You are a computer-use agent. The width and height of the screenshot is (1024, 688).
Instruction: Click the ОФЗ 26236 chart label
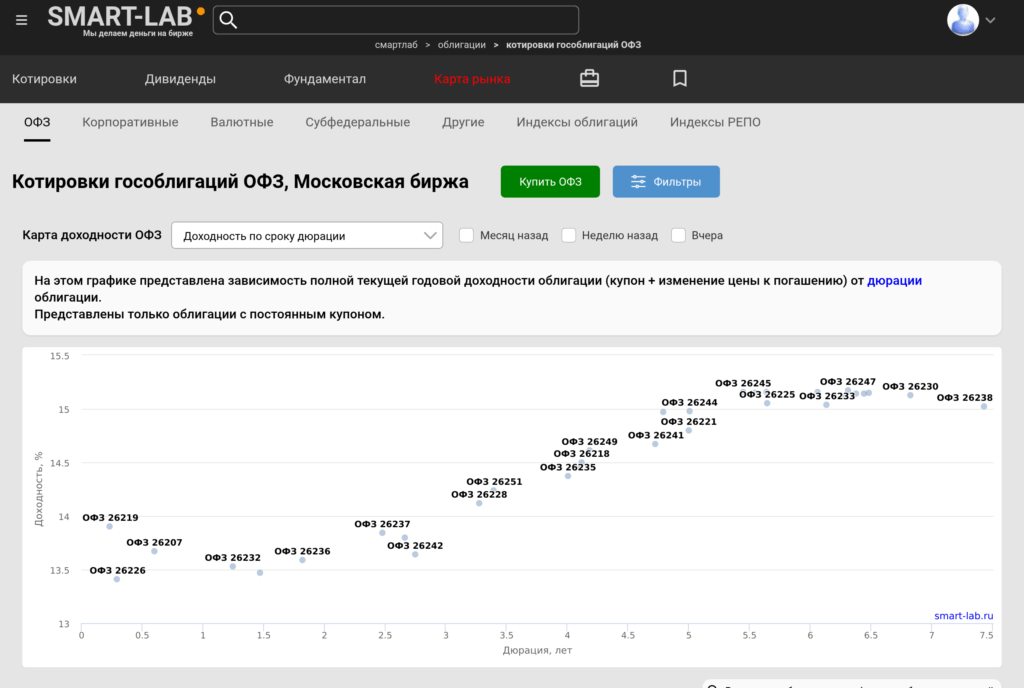pyautogui.click(x=302, y=551)
